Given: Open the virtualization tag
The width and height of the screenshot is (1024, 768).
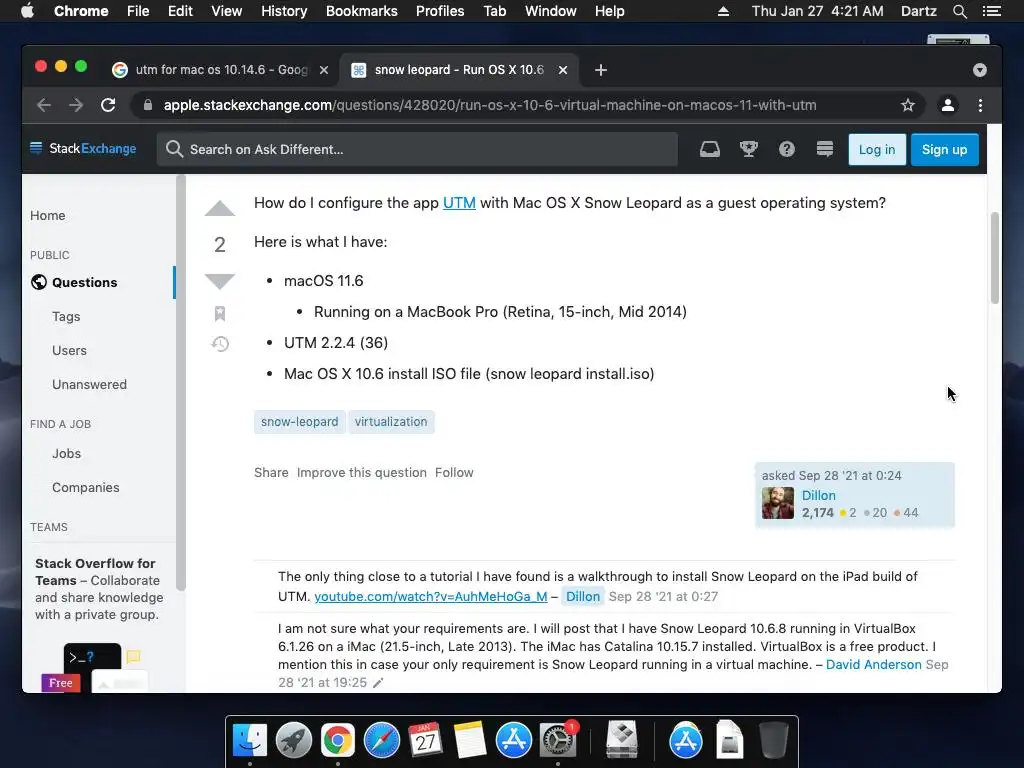Looking at the screenshot, I should point(391,422).
